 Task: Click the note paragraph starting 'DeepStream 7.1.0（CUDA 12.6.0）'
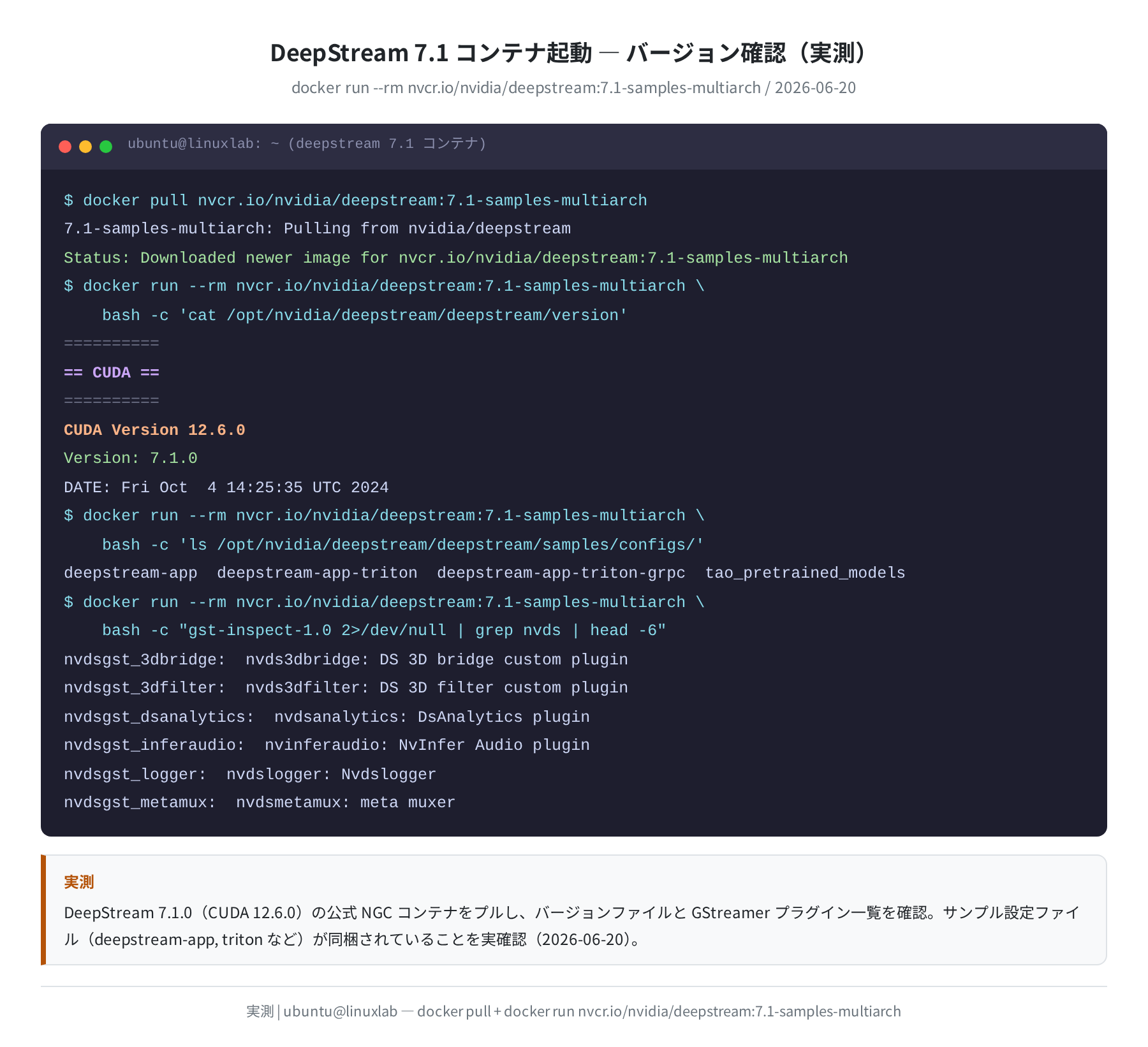571,926
